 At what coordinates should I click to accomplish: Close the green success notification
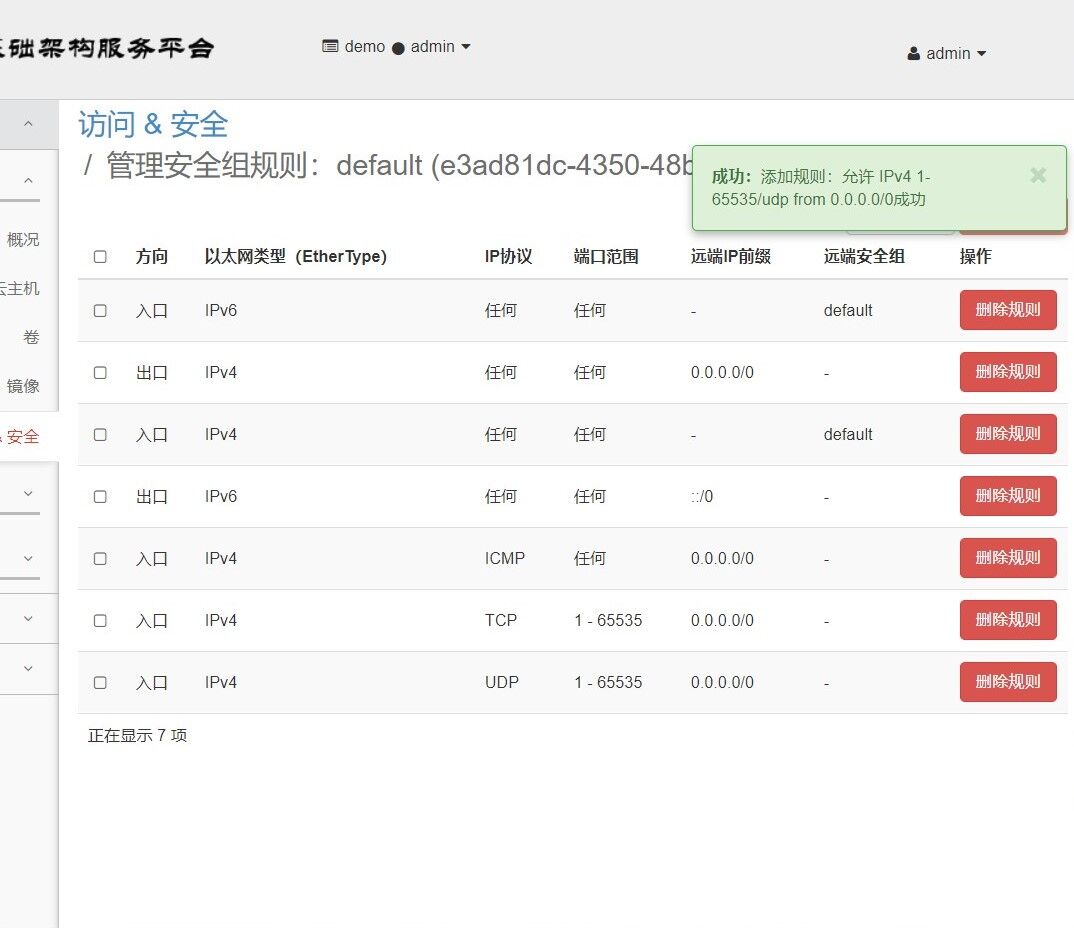[1038, 176]
